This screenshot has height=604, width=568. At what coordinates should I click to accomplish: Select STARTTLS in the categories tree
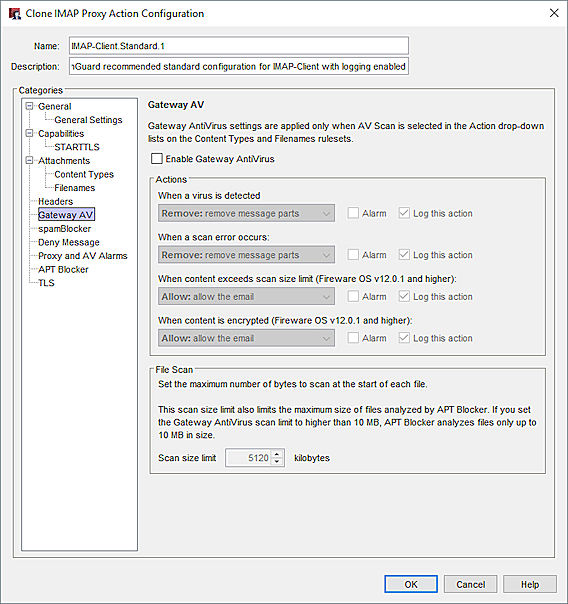77,147
